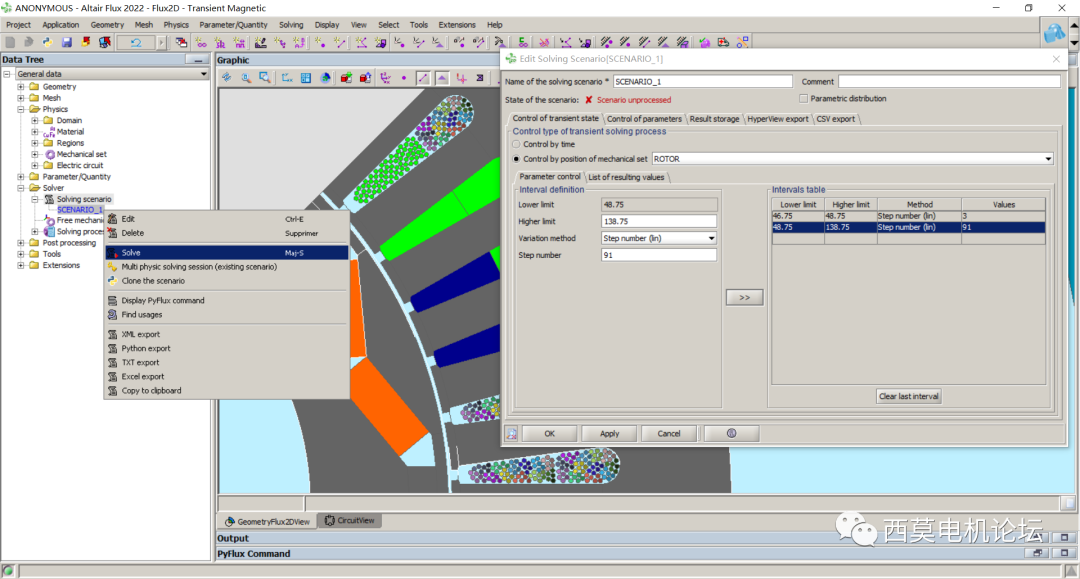Select the Control by time radio button
The image size is (1080, 579).
pyautogui.click(x=517, y=144)
